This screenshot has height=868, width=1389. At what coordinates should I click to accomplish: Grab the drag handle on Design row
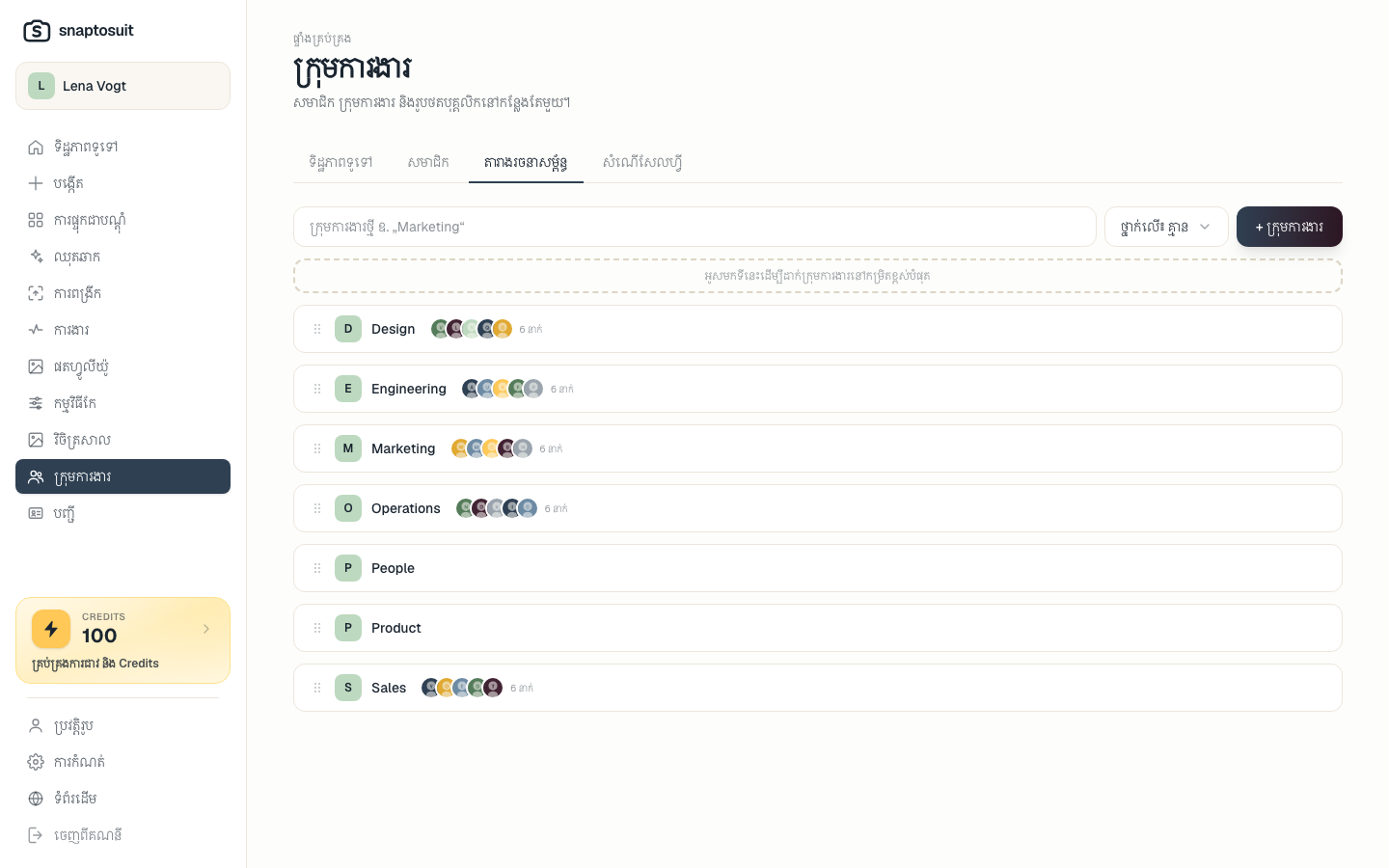(317, 329)
